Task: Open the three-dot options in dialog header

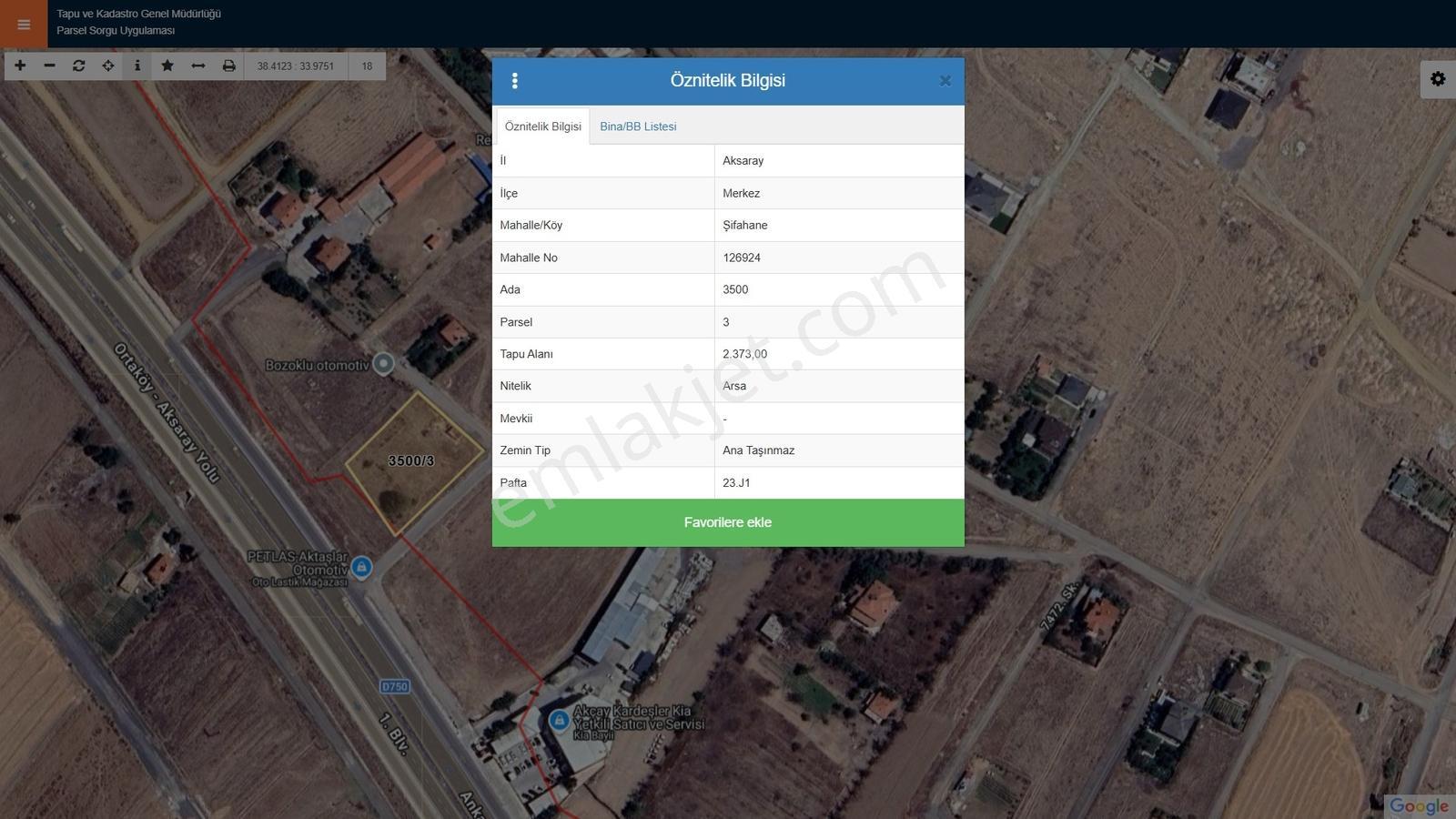Action: pyautogui.click(x=515, y=81)
